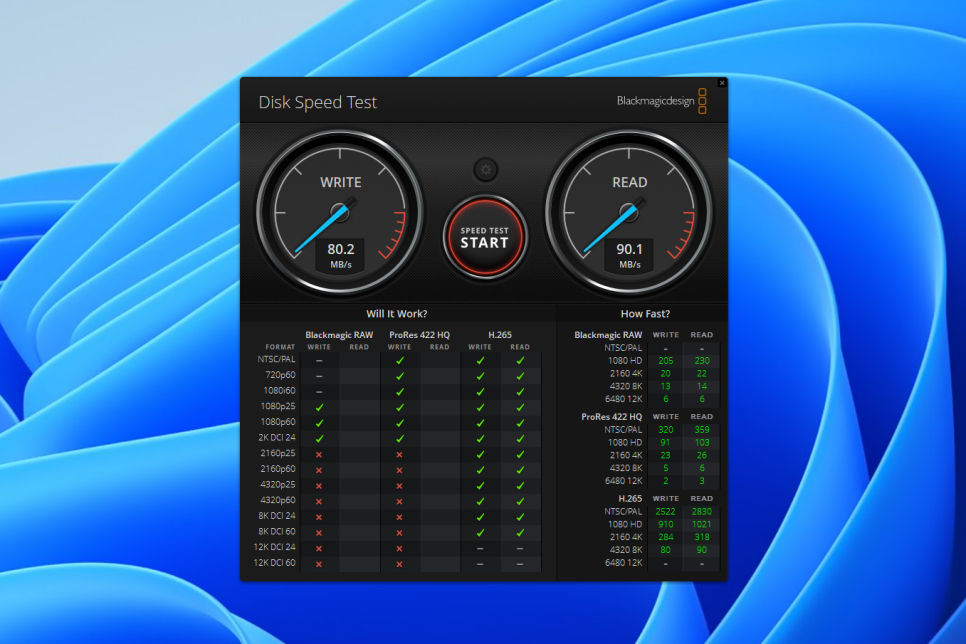Viewport: 966px width, 644px height.
Task: Click ProRes 422 HQ NTSC/PAL read value 359
Action: point(701,429)
